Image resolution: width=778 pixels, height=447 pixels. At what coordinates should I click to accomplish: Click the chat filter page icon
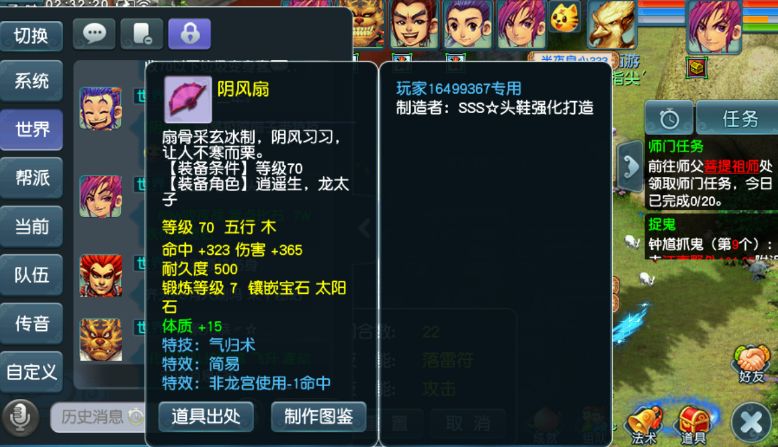pos(142,34)
